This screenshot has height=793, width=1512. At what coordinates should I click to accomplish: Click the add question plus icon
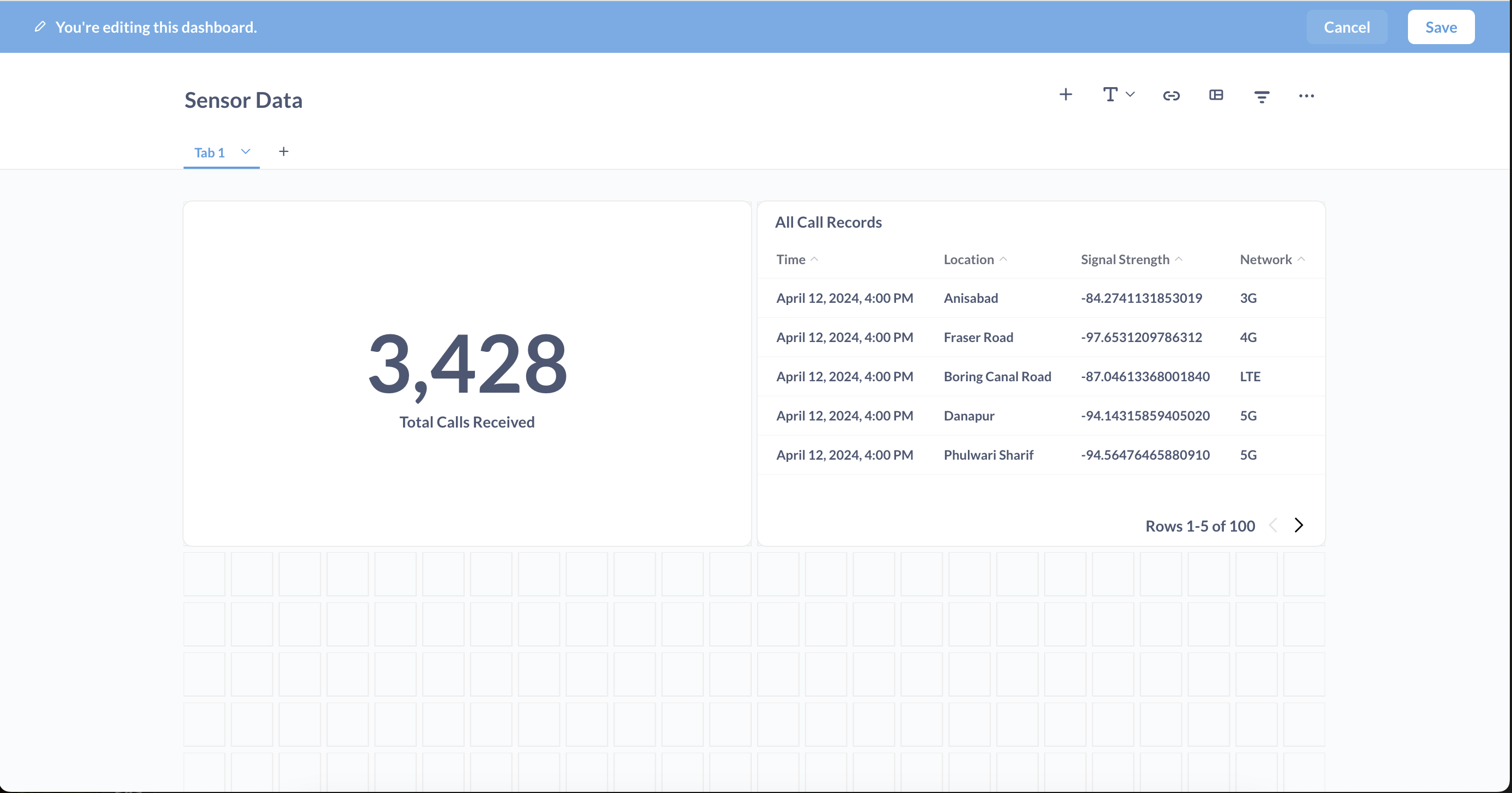[1065, 95]
